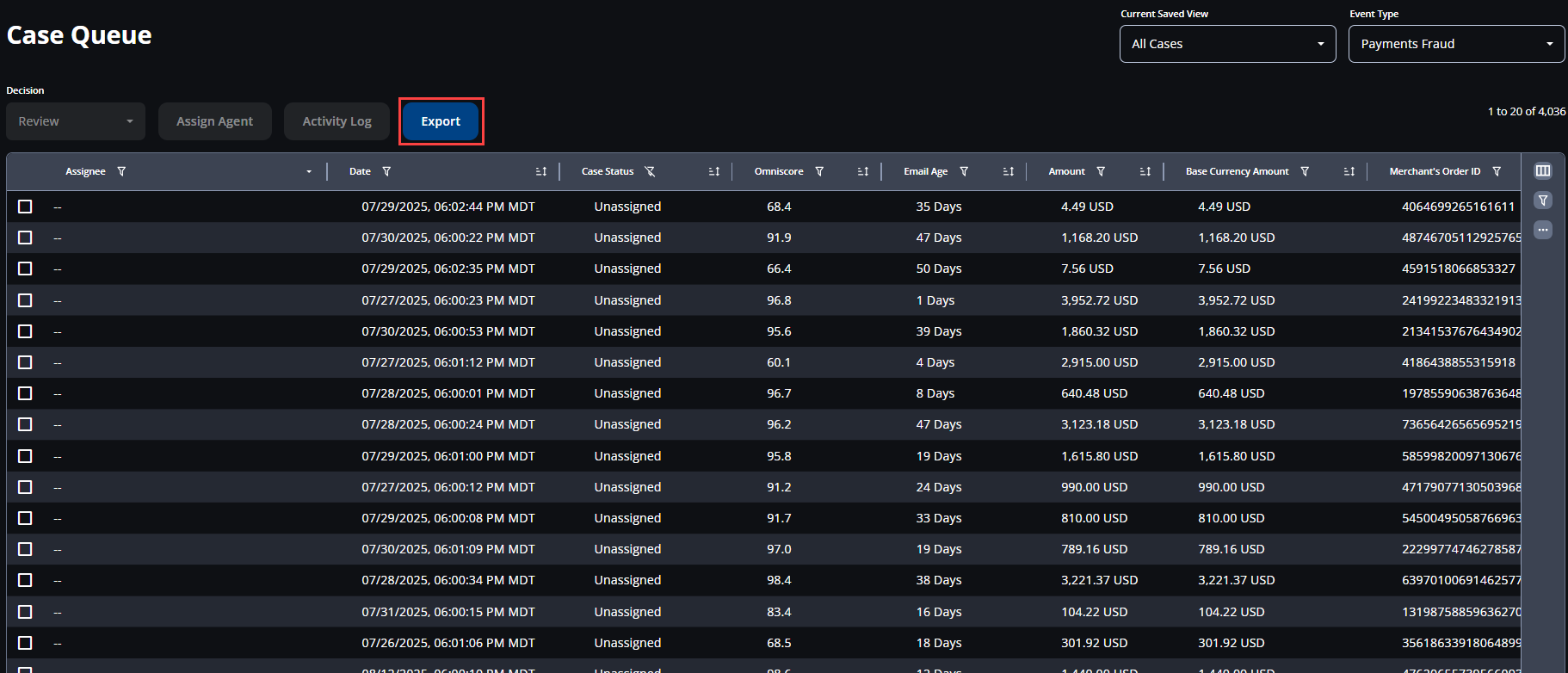Sort by the Omniscore sort icon

click(863, 171)
